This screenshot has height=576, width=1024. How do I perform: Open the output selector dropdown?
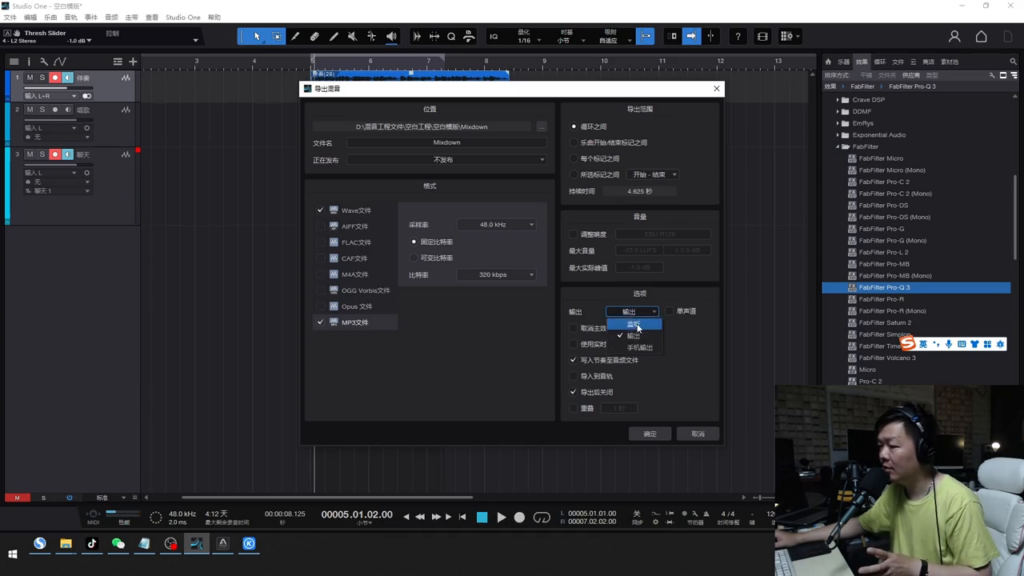click(x=632, y=312)
